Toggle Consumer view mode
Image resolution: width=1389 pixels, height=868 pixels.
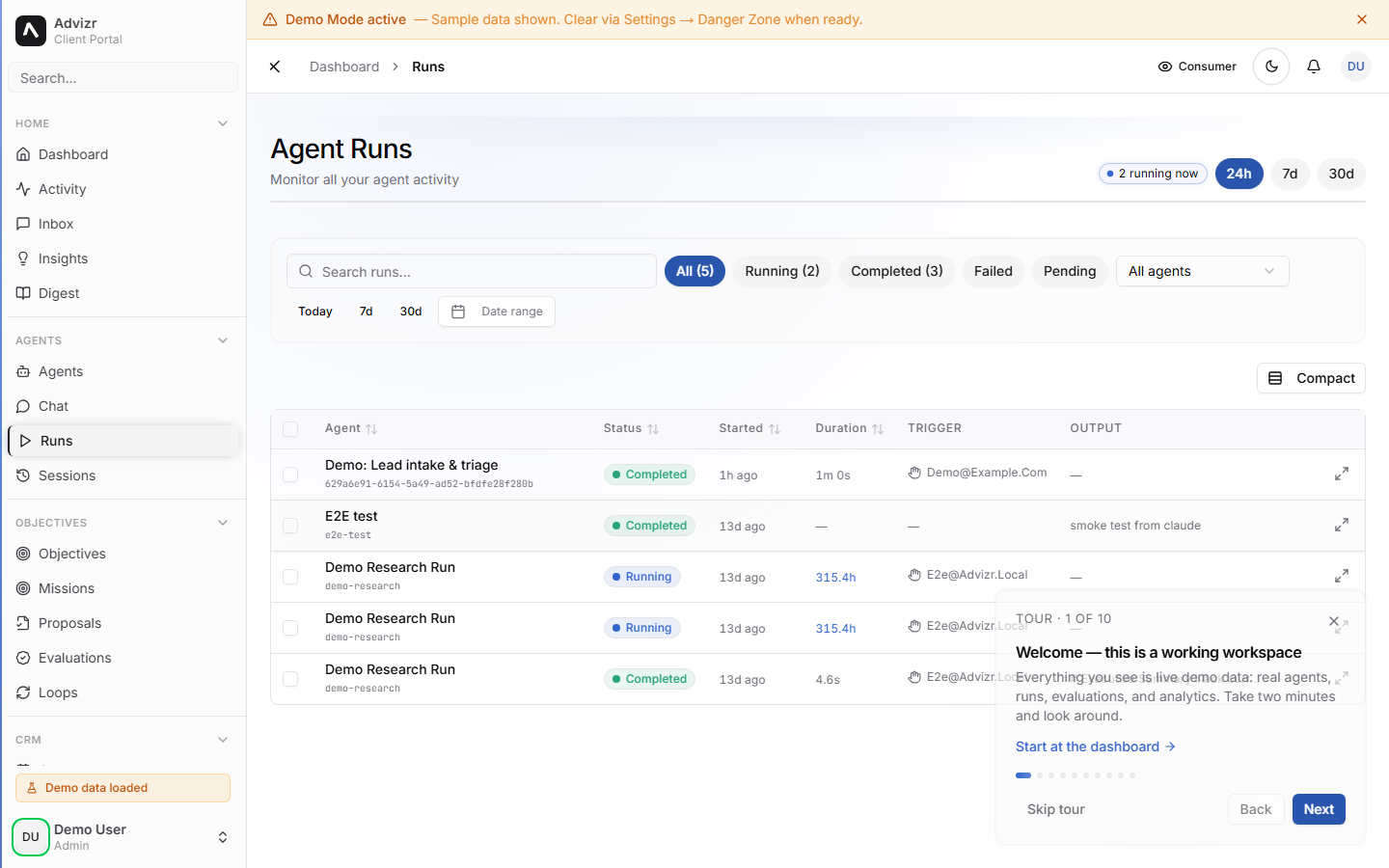pos(1197,67)
